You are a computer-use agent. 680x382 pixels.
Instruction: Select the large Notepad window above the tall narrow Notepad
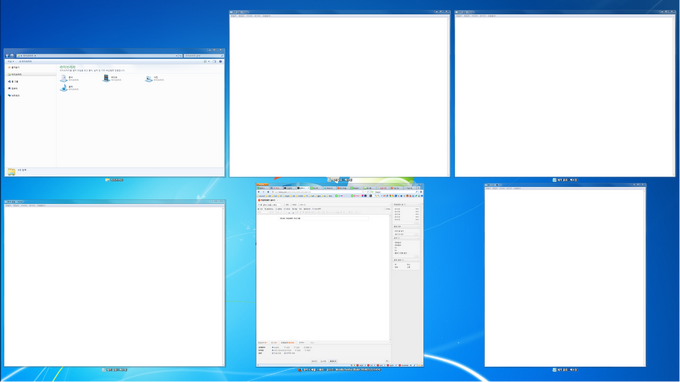[565, 94]
